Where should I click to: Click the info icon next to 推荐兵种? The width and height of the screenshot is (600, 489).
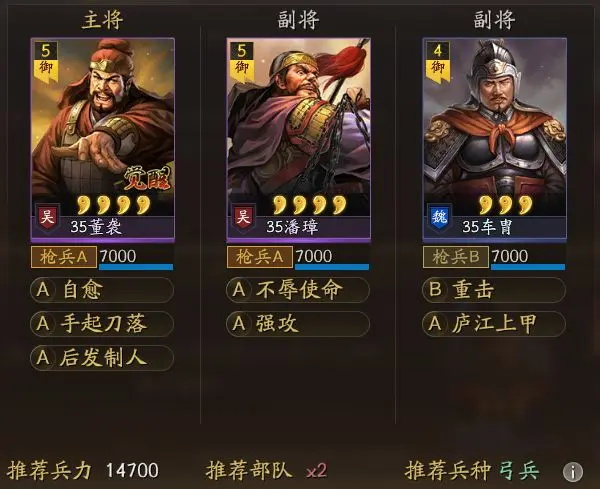point(573,471)
